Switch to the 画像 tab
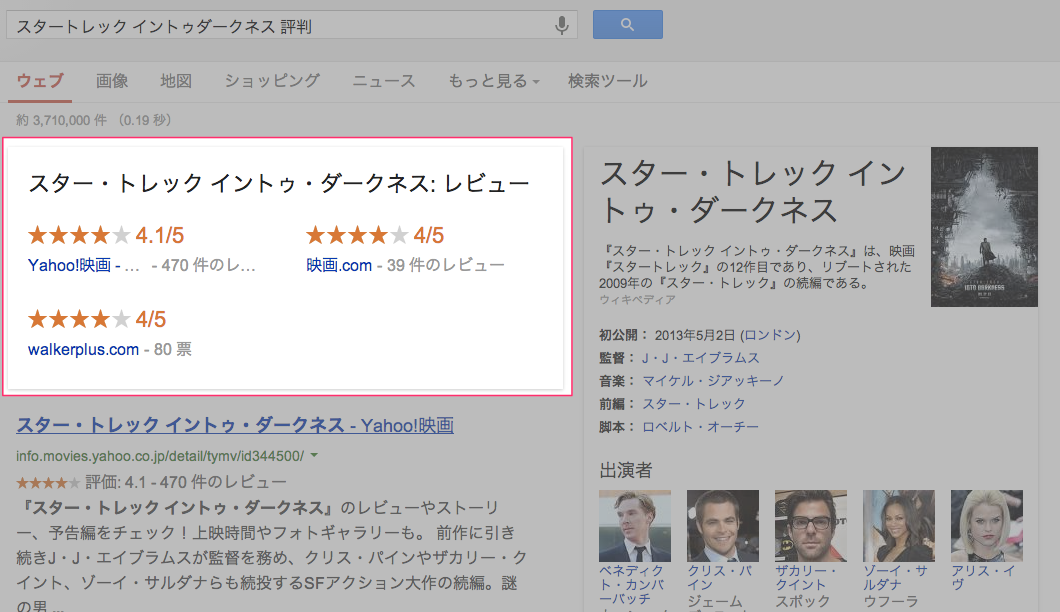Image resolution: width=1060 pixels, height=612 pixels. coord(112,81)
